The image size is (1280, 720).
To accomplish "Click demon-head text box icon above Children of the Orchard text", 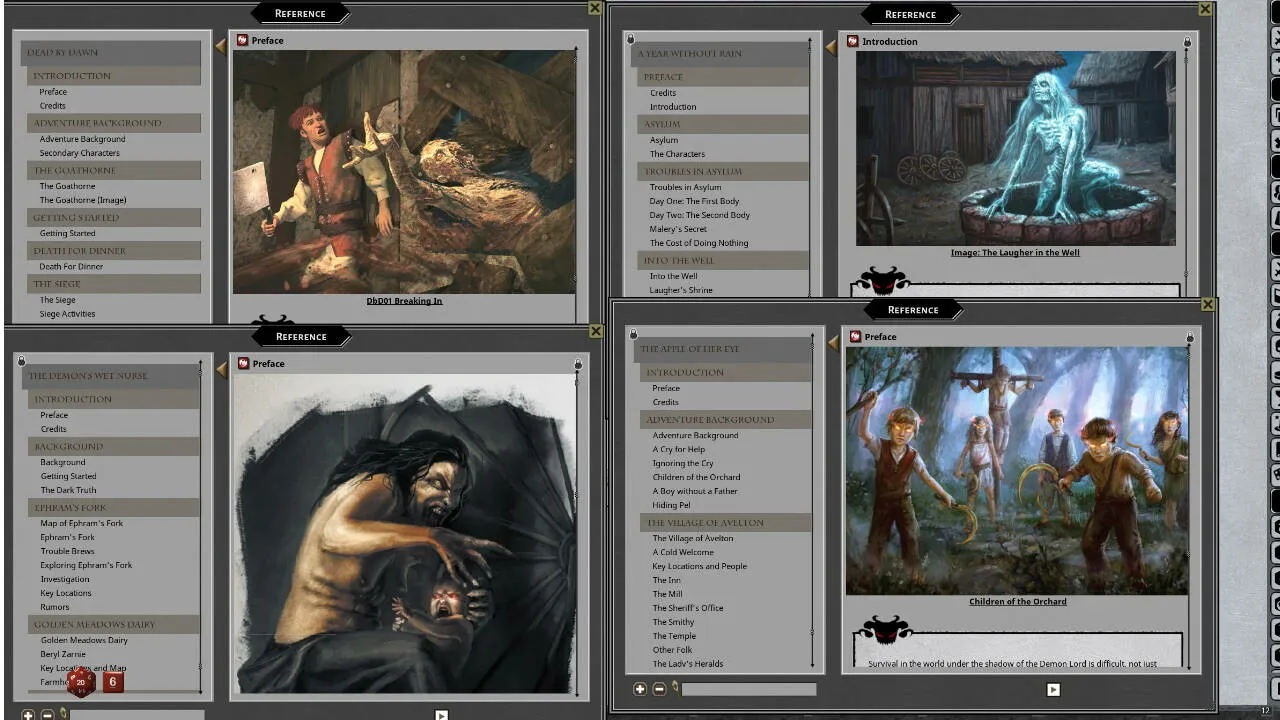I will click(884, 629).
